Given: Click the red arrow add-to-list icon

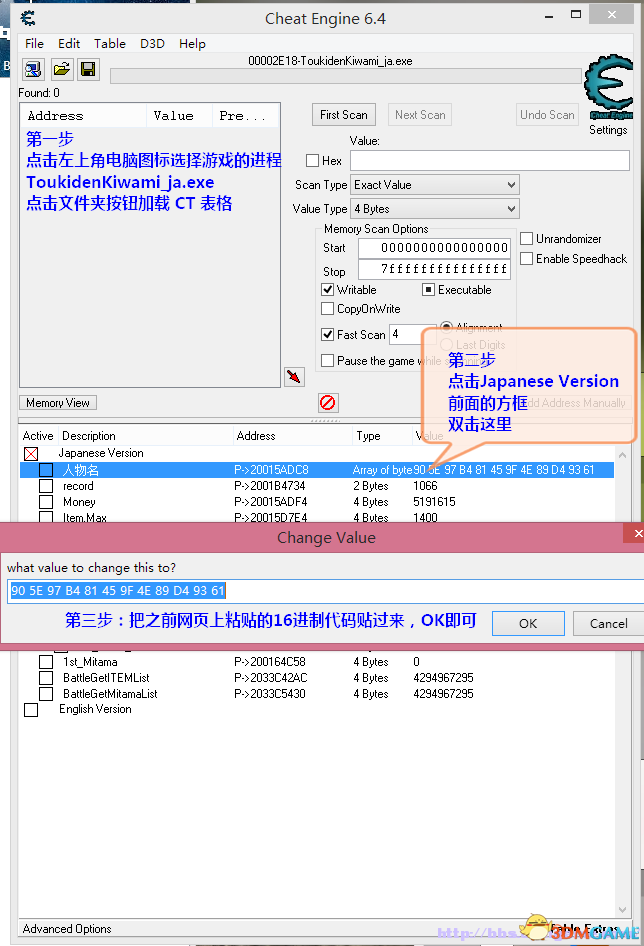Looking at the screenshot, I should pos(294,377).
